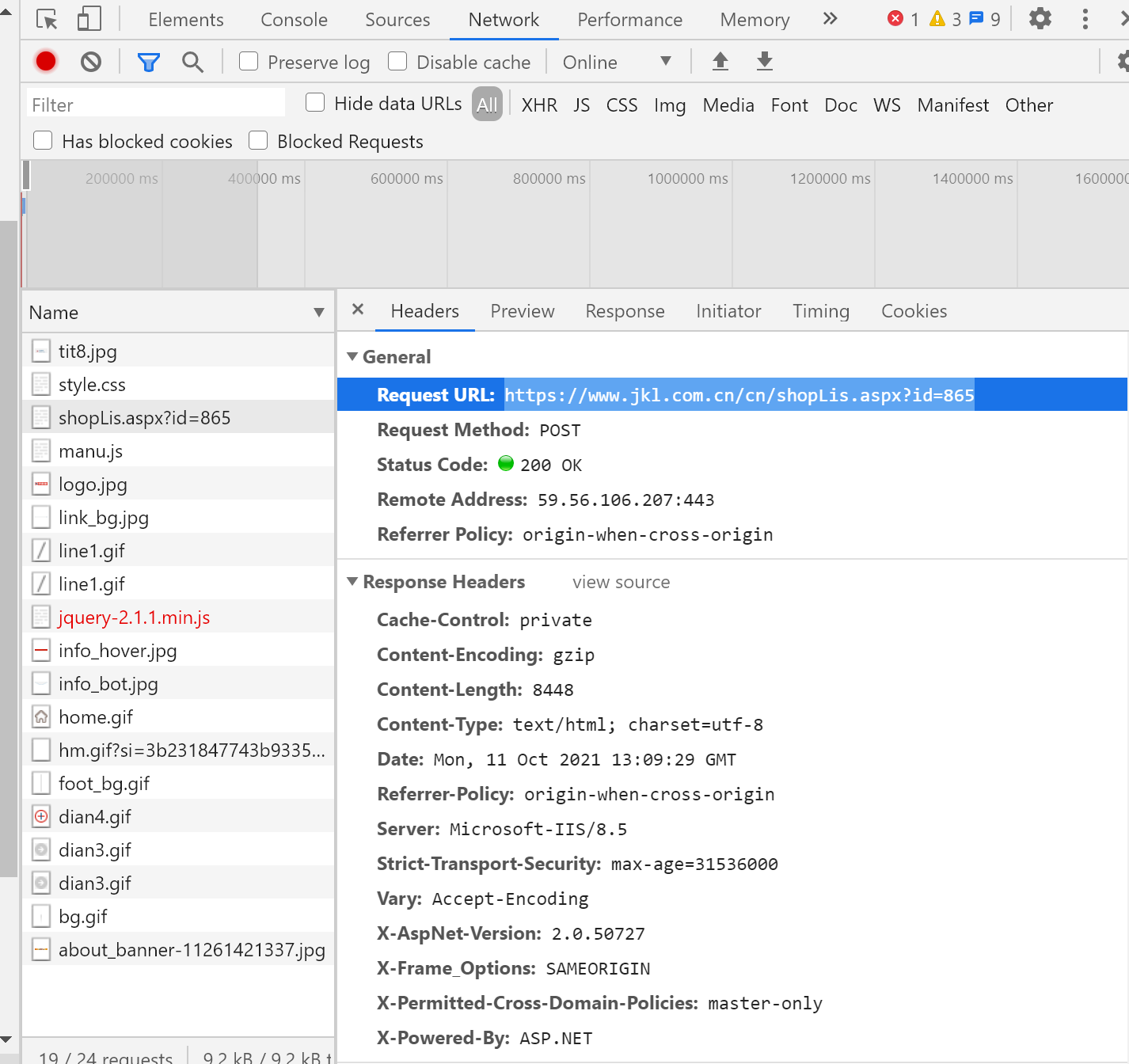
Task: Toggle the network filter funnel icon
Action: (149, 61)
